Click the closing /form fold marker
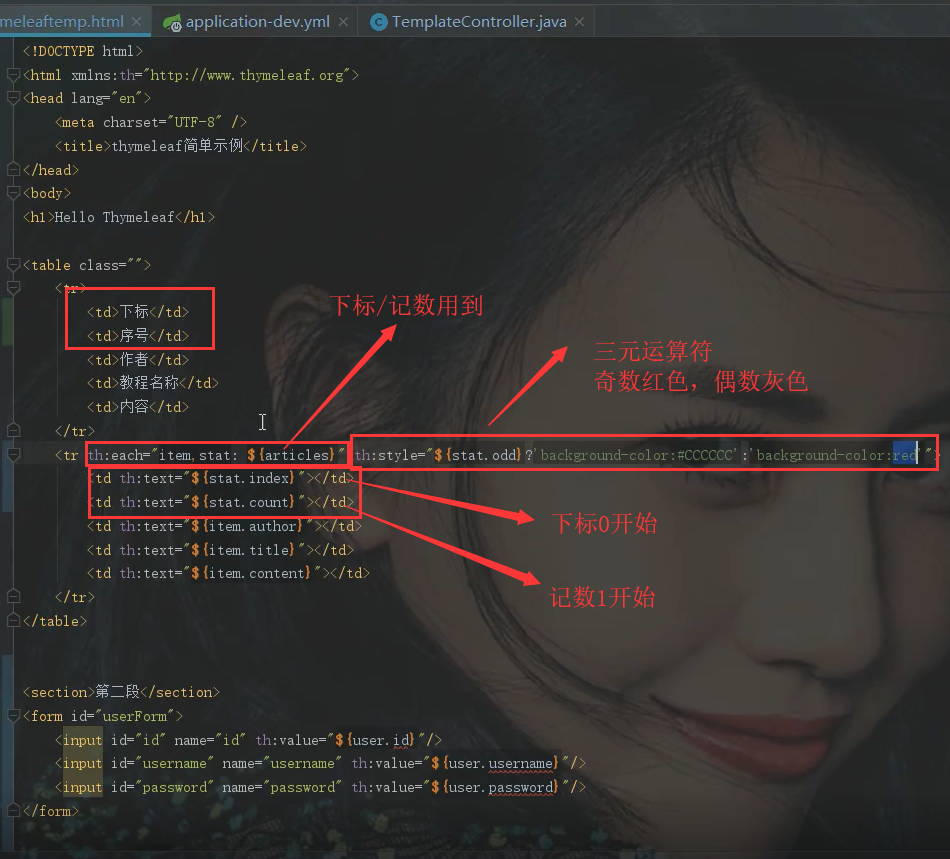 tap(13, 811)
